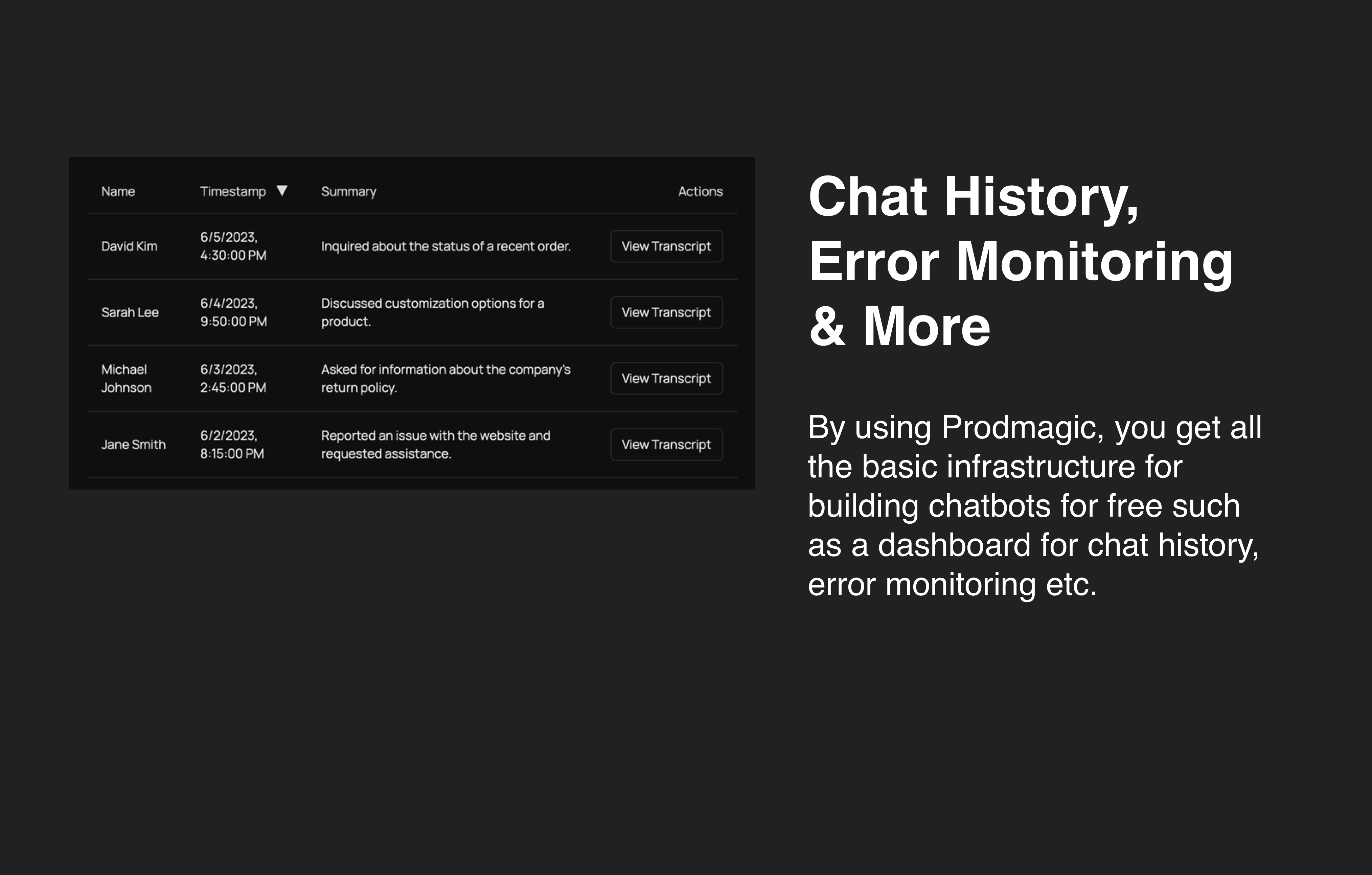1372x875 pixels.
Task: Select the Michael Johnson name cell
Action: pos(126,378)
